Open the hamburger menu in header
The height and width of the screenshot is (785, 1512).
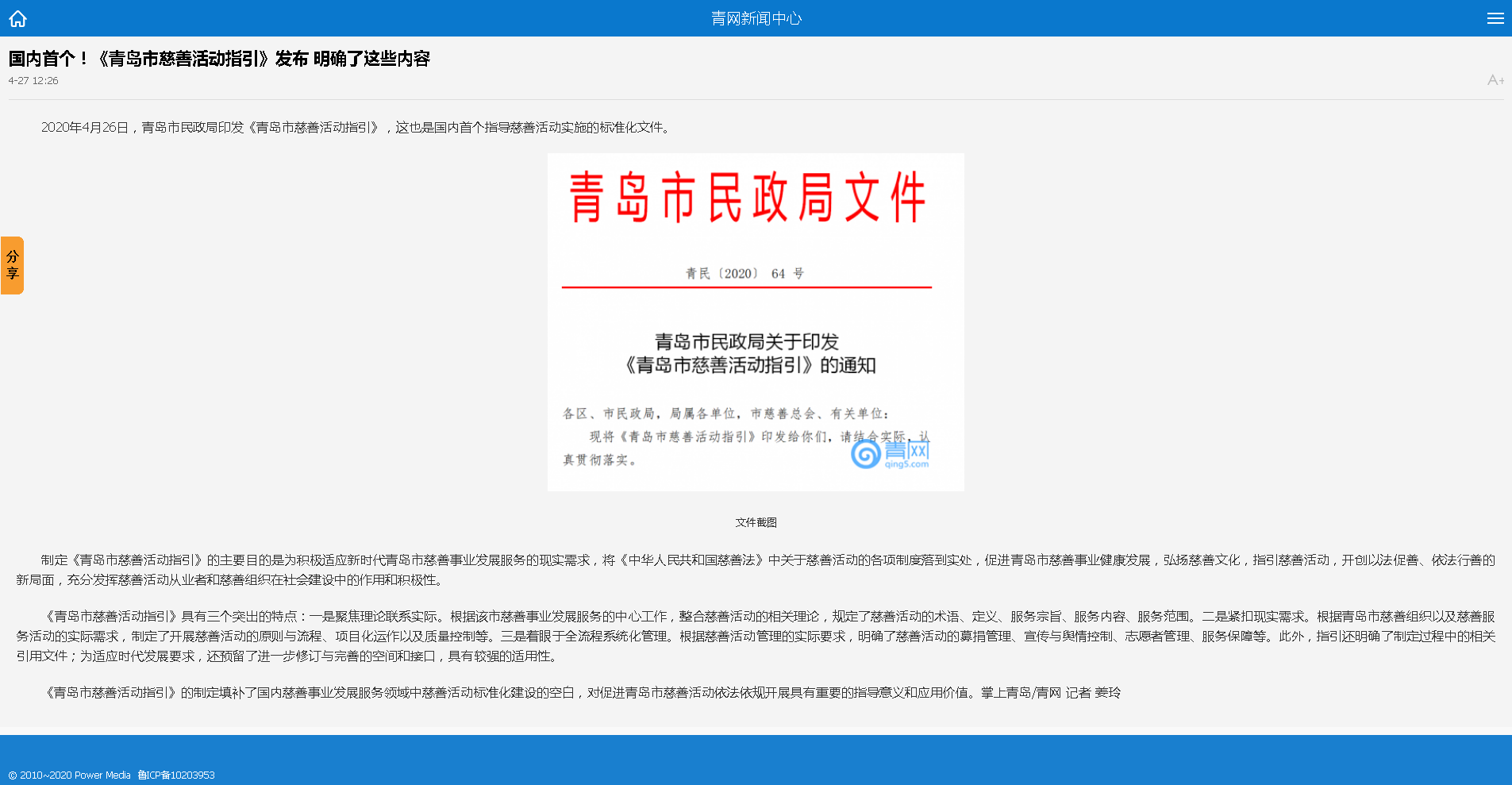[x=1495, y=18]
